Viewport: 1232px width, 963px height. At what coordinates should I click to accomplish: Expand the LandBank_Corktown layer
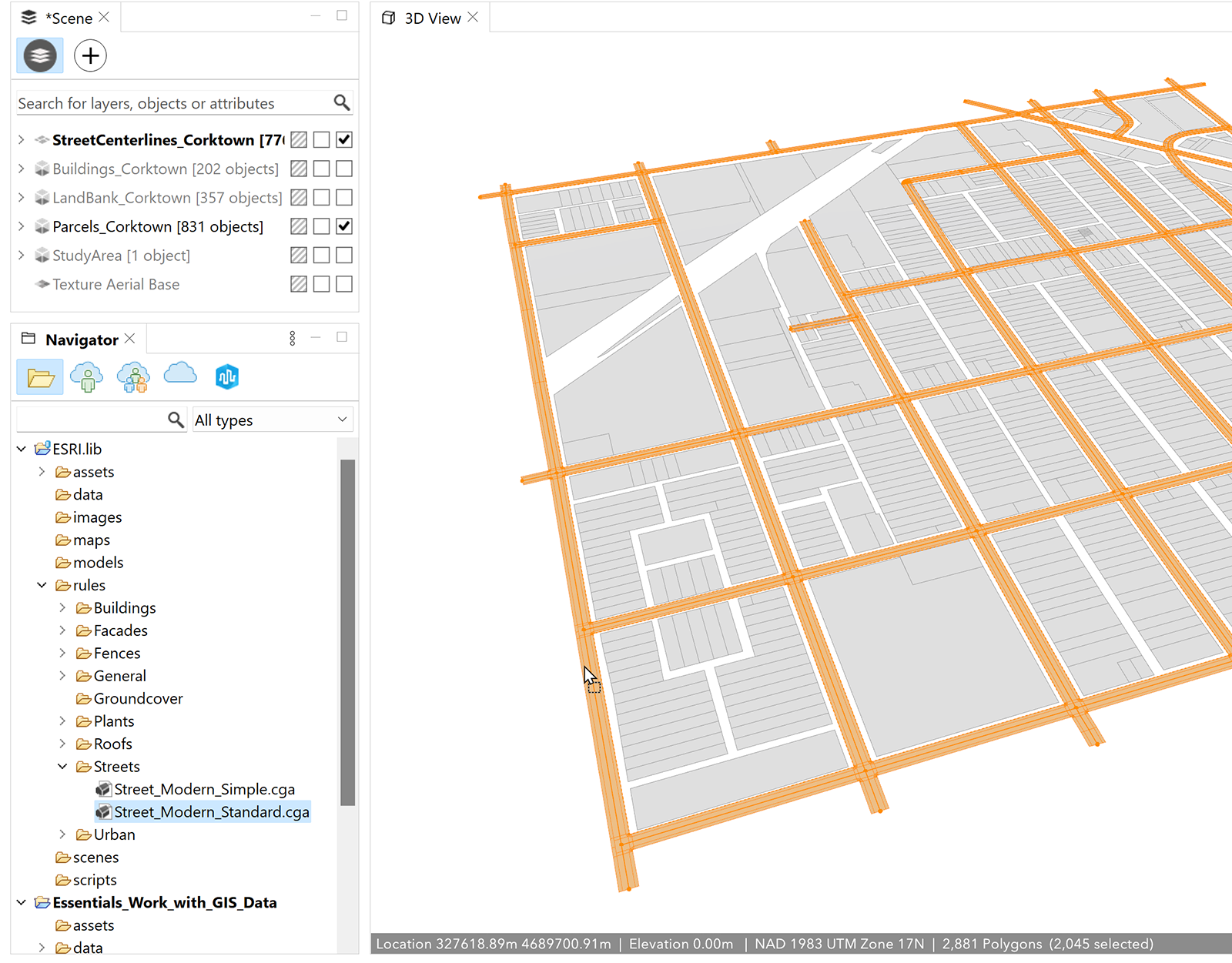(20, 197)
